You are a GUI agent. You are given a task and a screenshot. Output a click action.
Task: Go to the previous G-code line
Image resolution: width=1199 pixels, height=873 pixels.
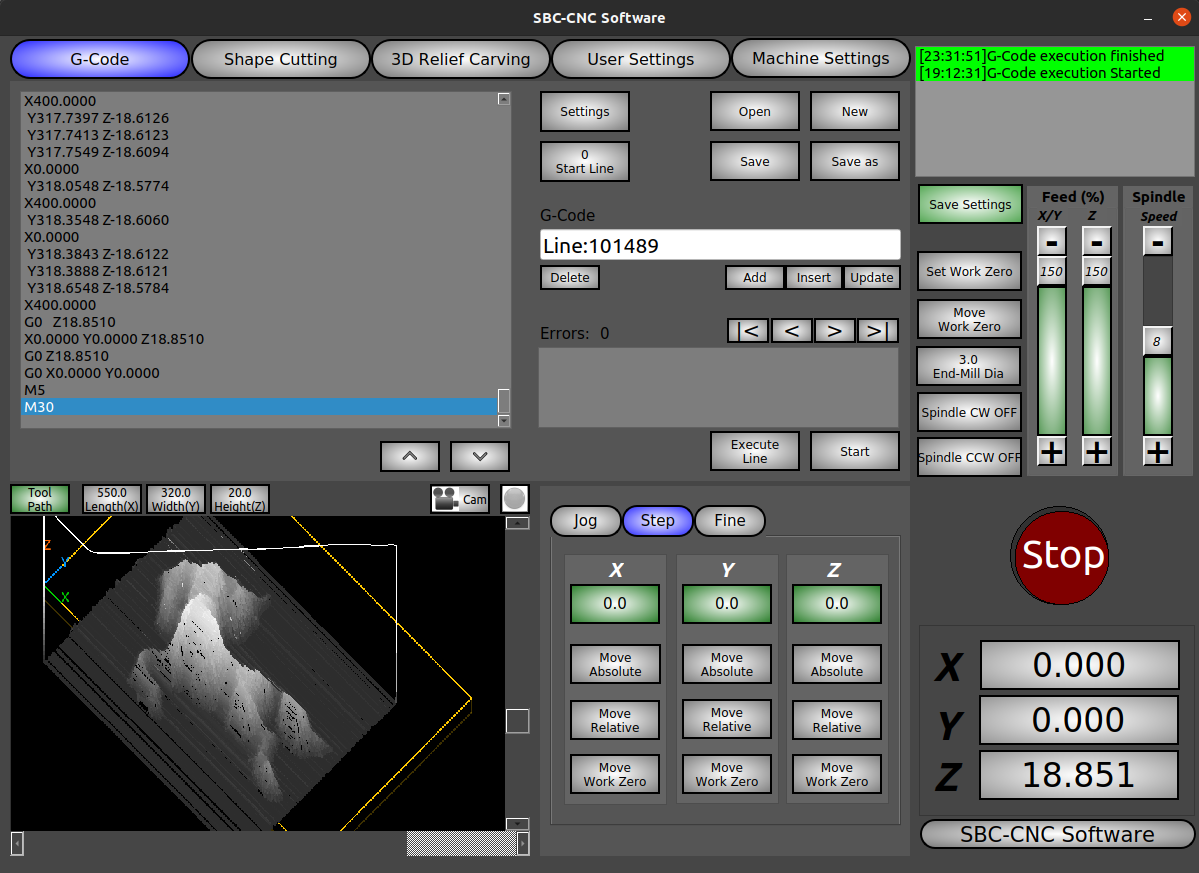(x=791, y=331)
